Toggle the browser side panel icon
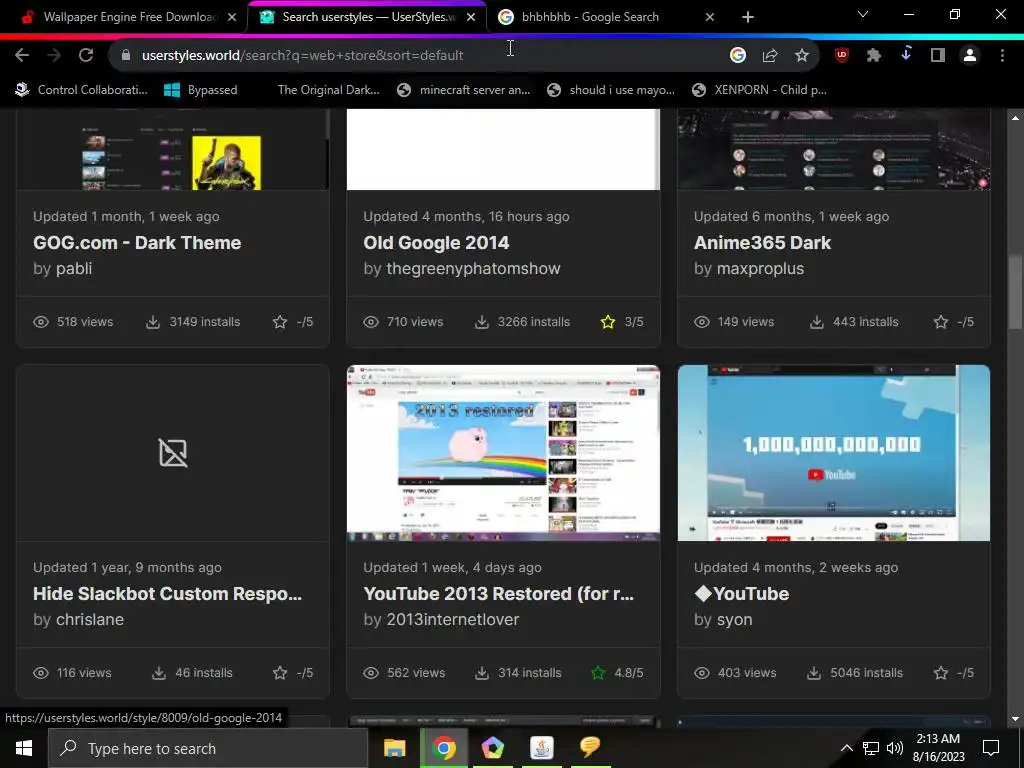Image resolution: width=1024 pixels, height=768 pixels. [x=938, y=56]
